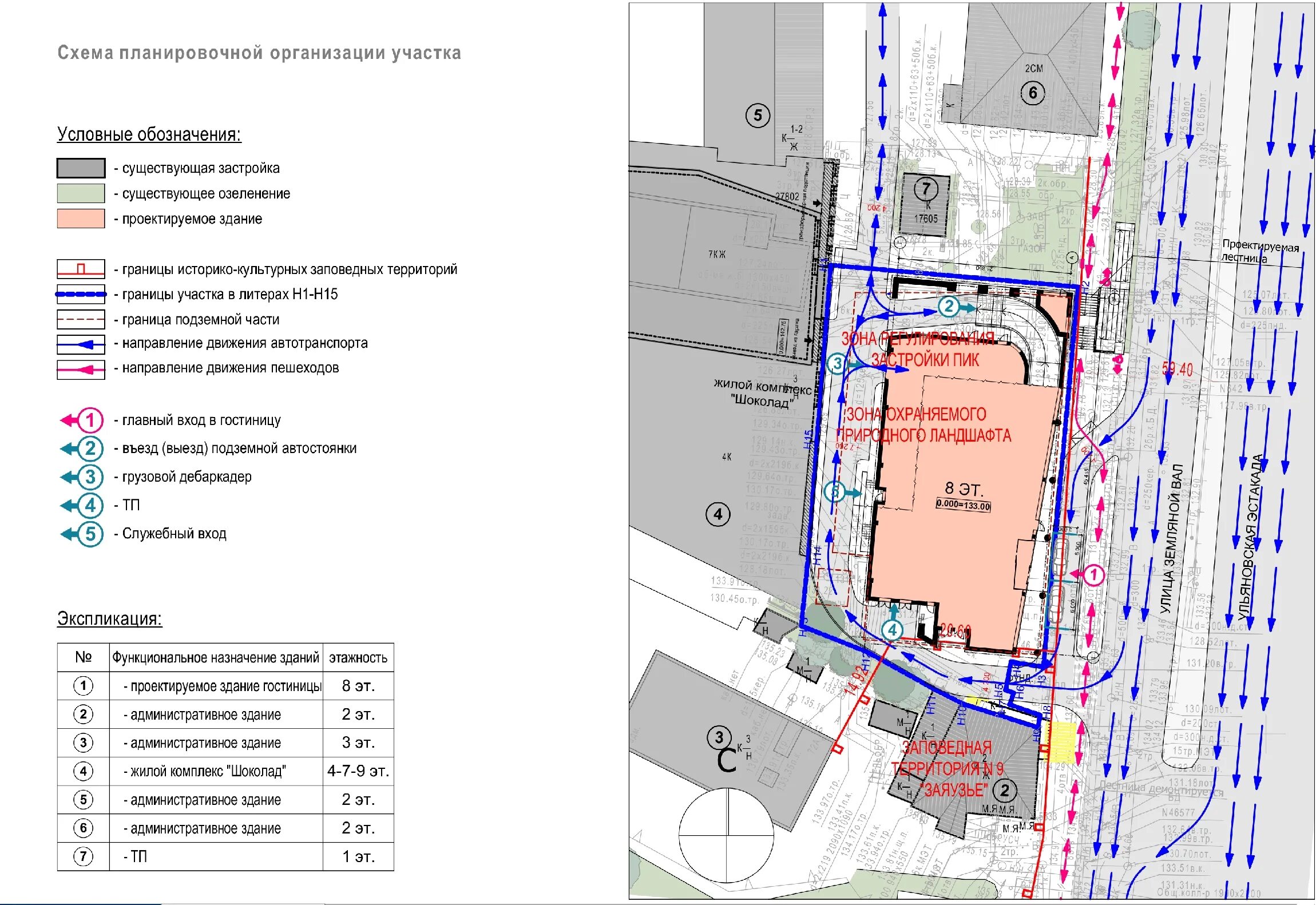Click the green existing landscaping legend swatch
1316x905 pixels.
point(81,193)
